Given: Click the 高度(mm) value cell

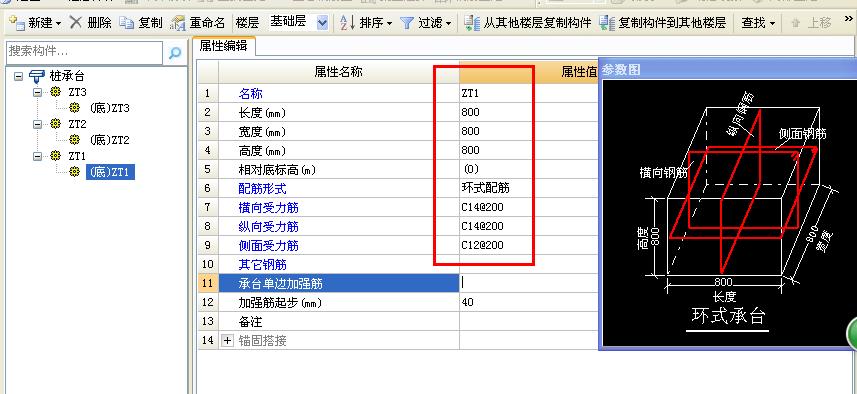Looking at the screenshot, I should [x=529, y=150].
